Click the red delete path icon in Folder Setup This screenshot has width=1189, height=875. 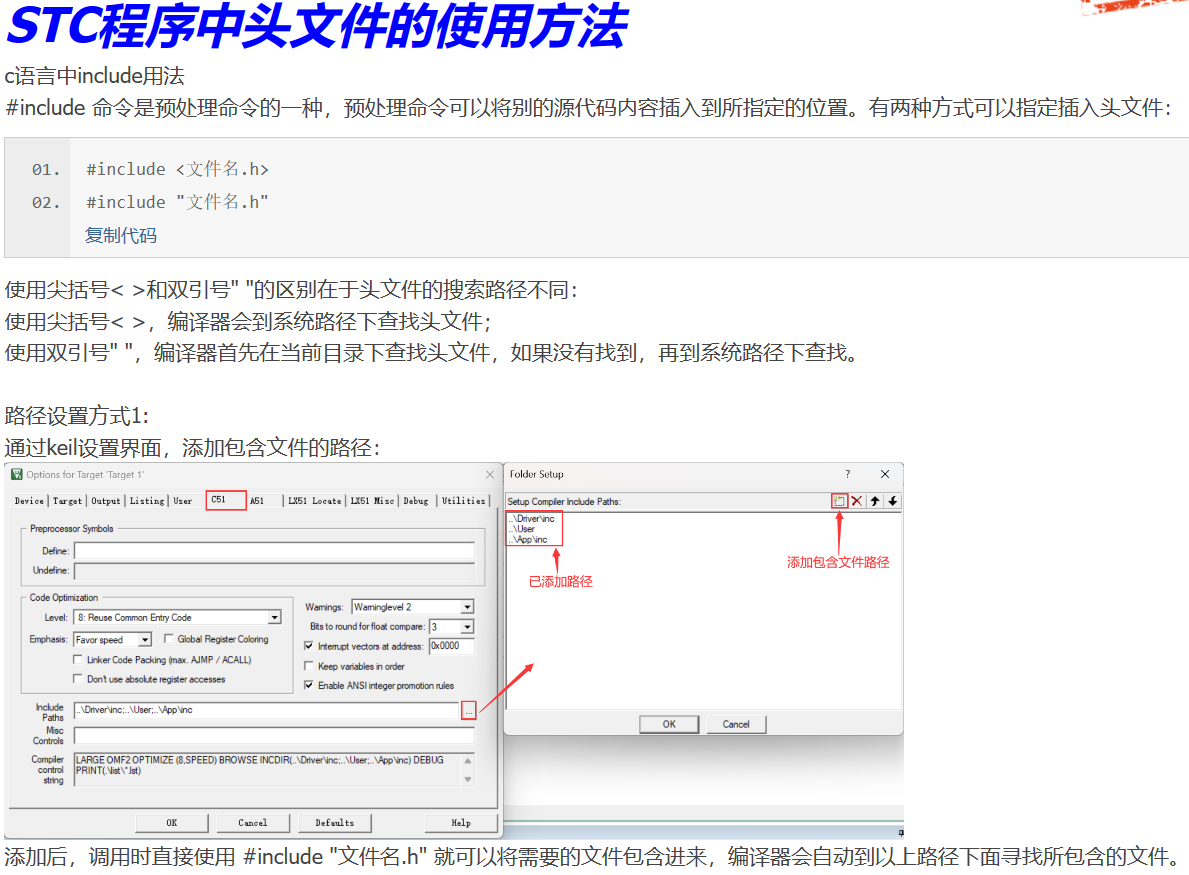point(857,501)
